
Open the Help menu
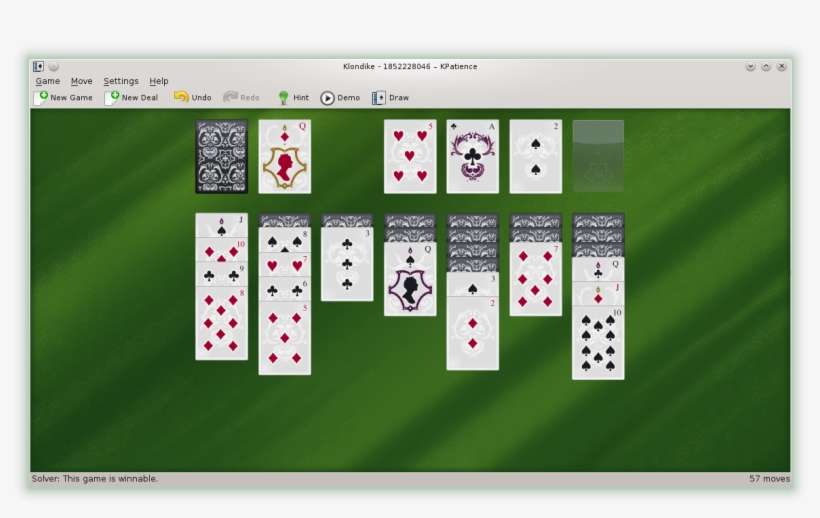pos(158,81)
